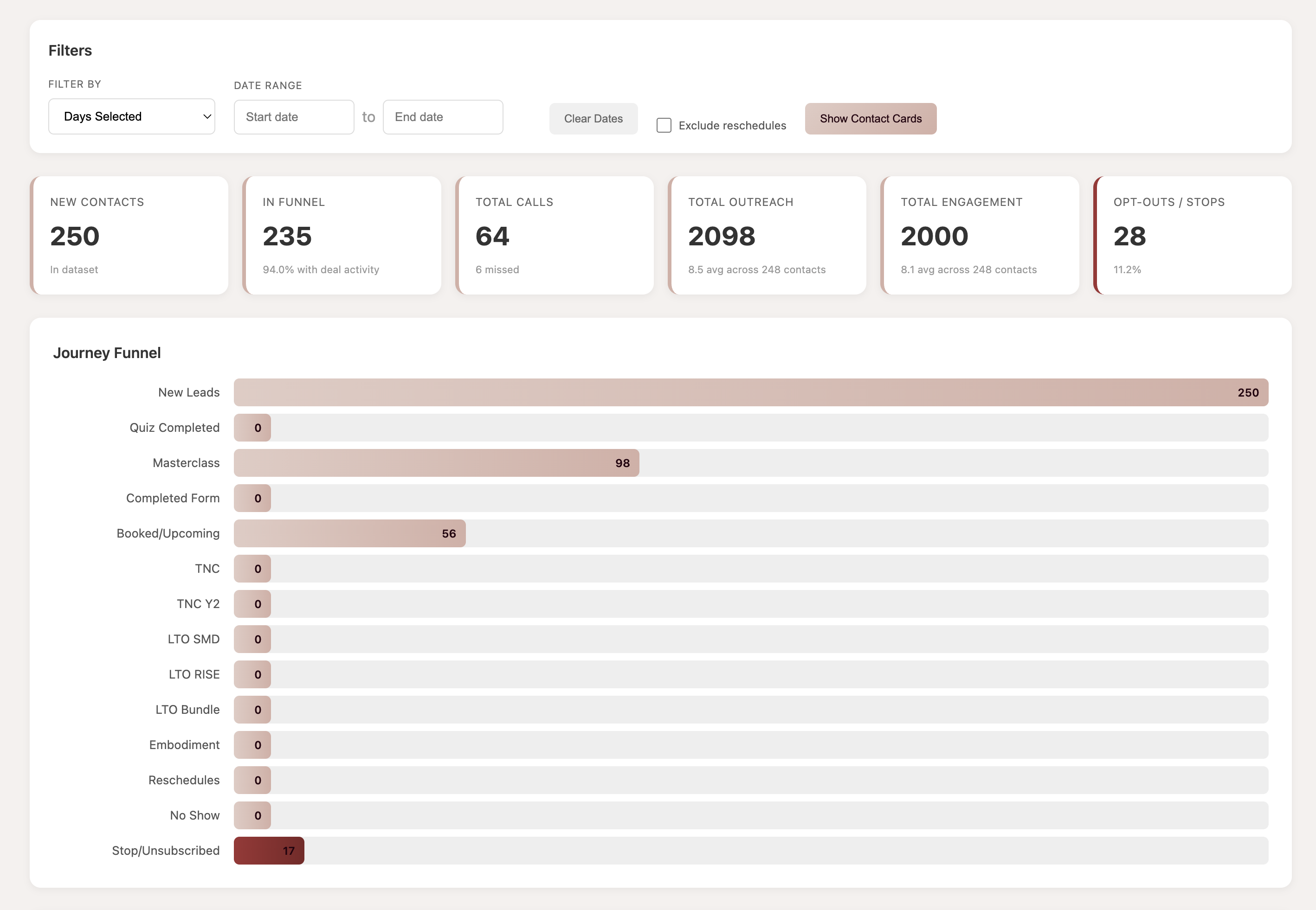This screenshot has width=1316, height=910.
Task: Click the End date field
Action: pyautogui.click(x=443, y=116)
